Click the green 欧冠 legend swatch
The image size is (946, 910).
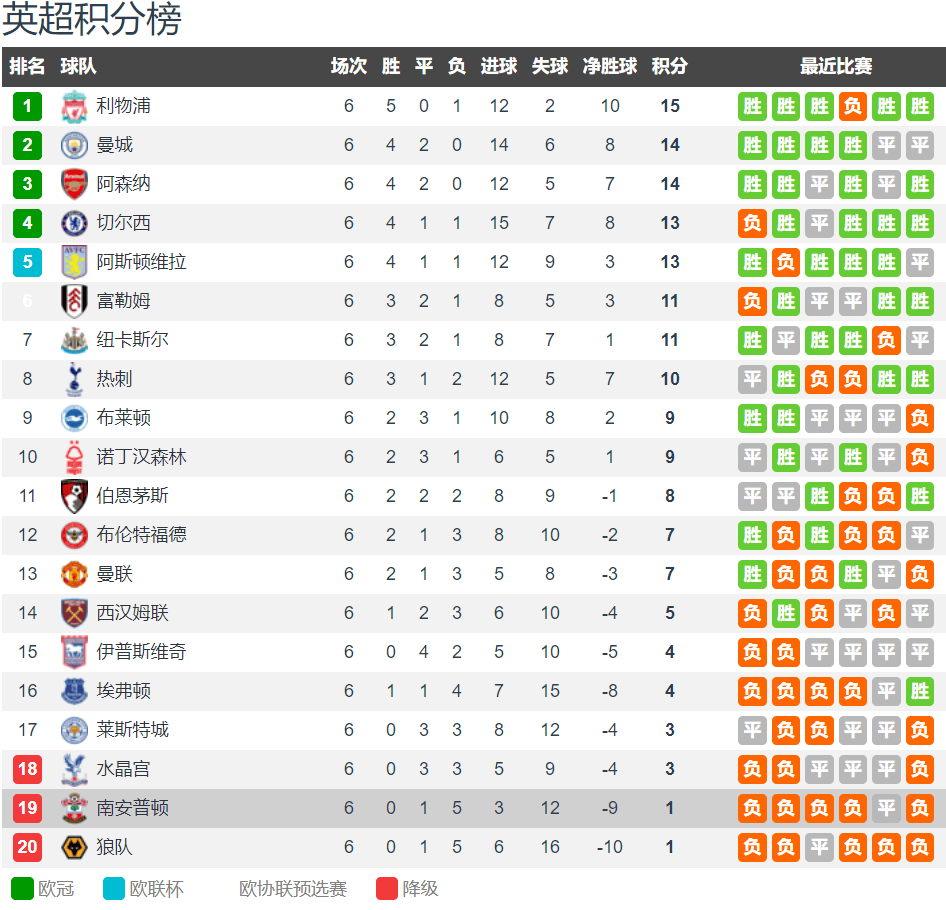[x=22, y=888]
